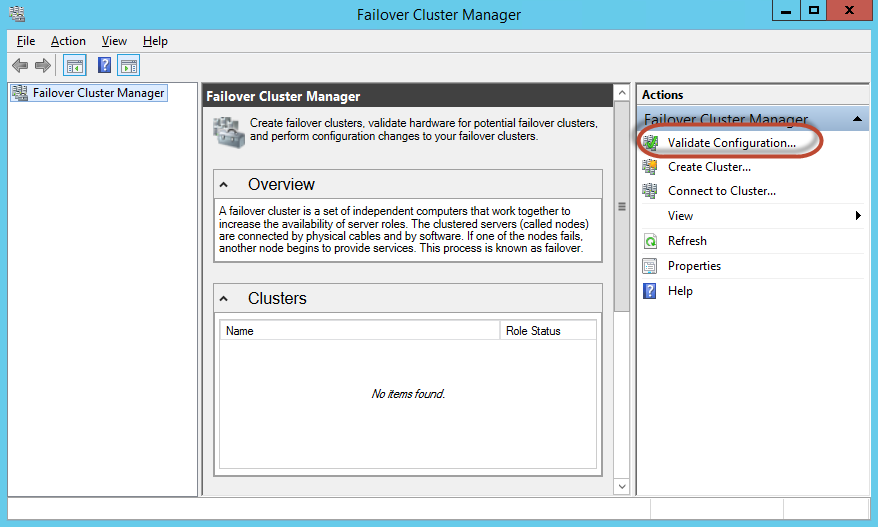Click the blue Help toolbar icon
Screen dimensions: 878x527
pyautogui.click(x=104, y=66)
